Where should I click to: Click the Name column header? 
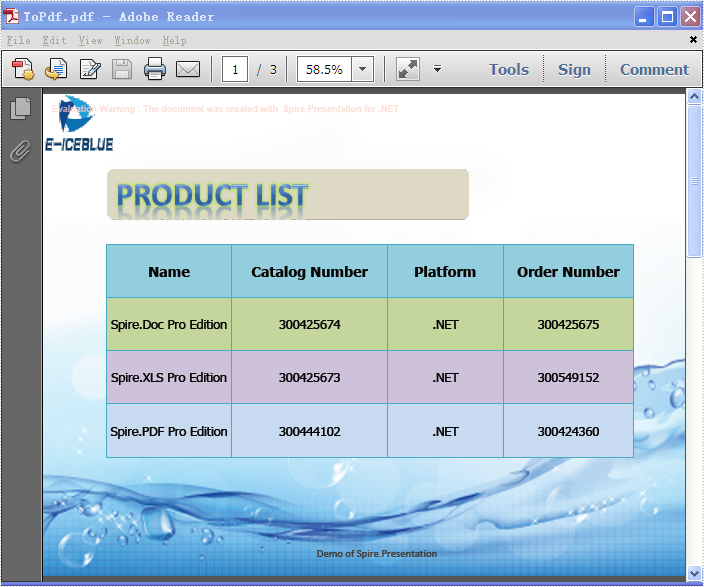[169, 272]
